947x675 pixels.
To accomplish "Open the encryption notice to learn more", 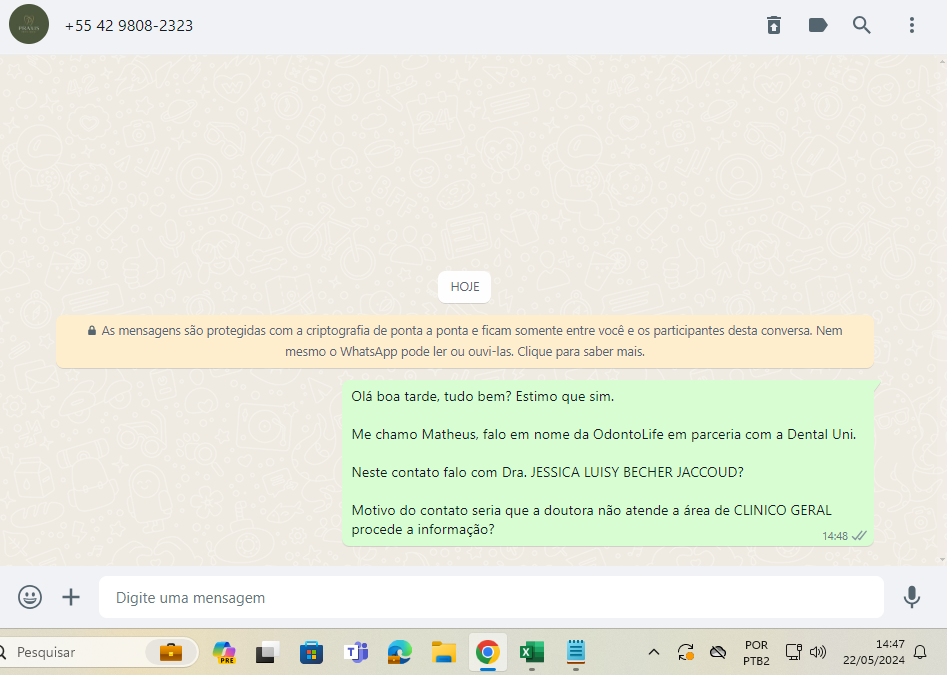I will pyautogui.click(x=464, y=341).
